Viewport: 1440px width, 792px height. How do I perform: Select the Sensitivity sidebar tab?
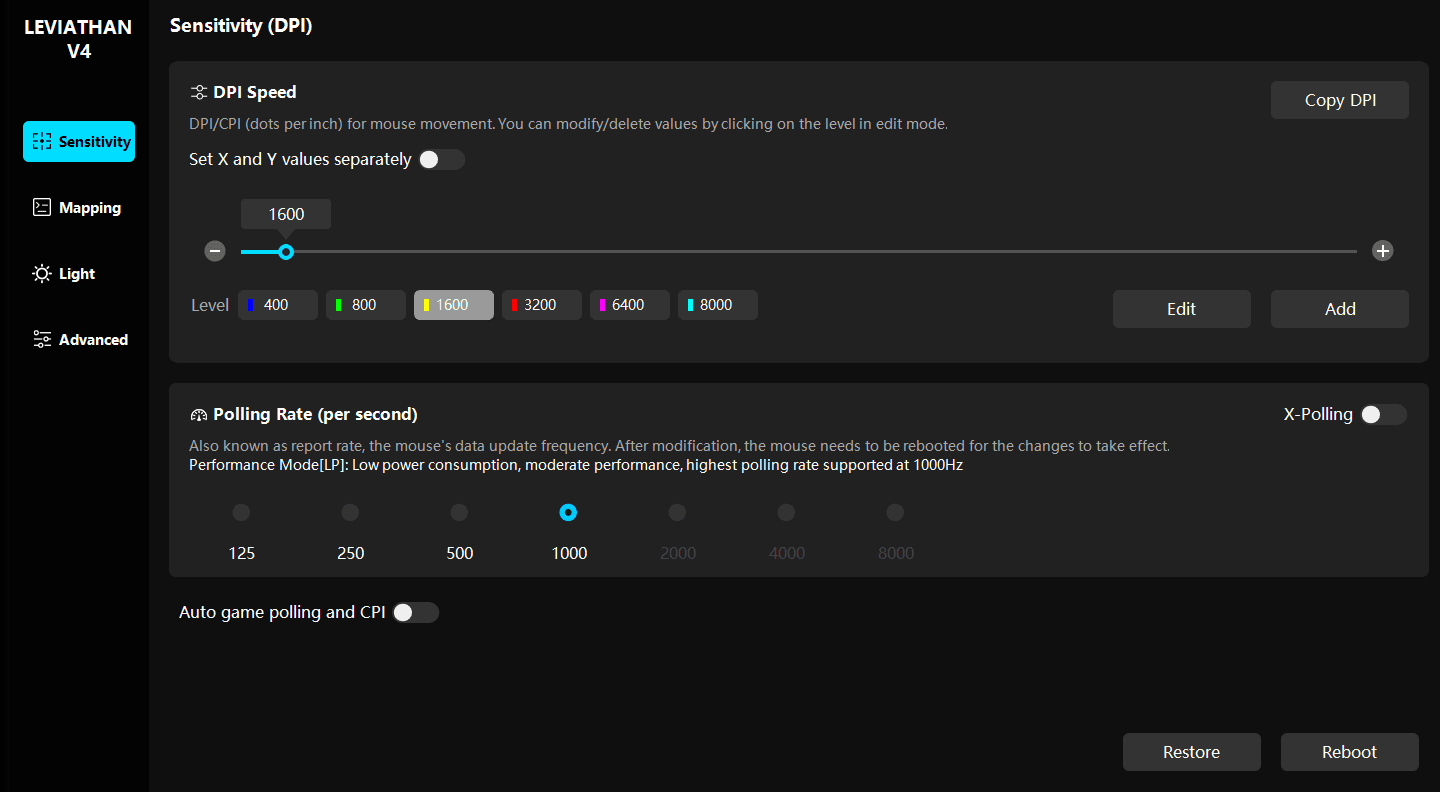[x=79, y=142]
